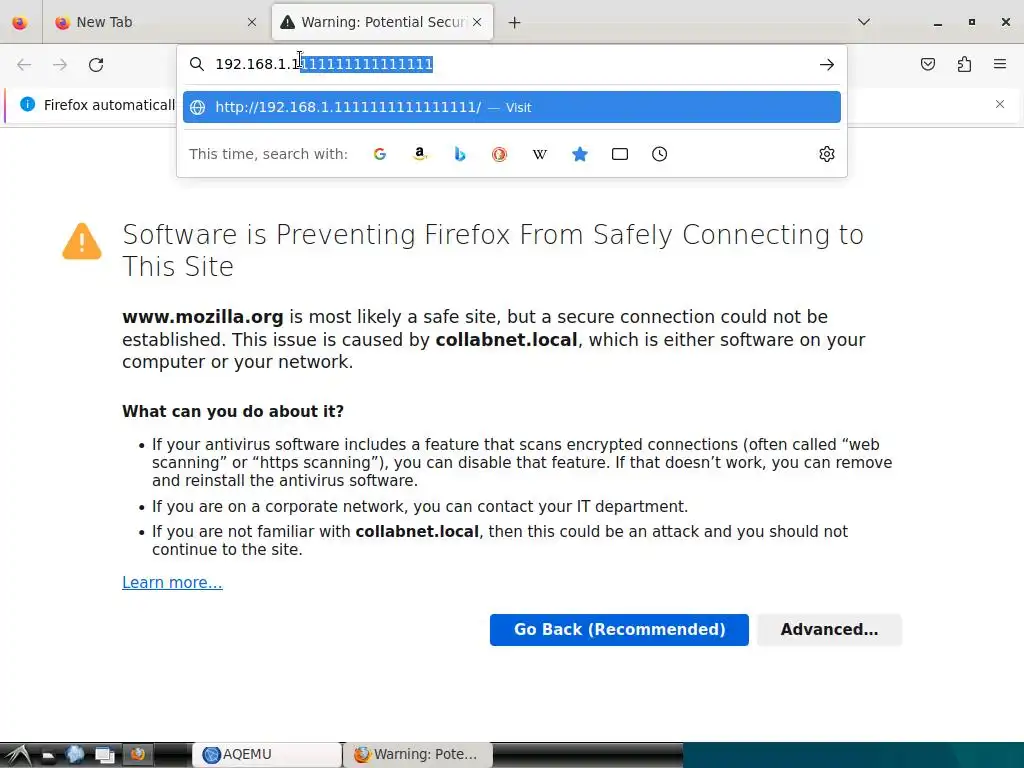Search bookmarks using the star icon
This screenshot has width=1024, height=768.
[x=580, y=154]
